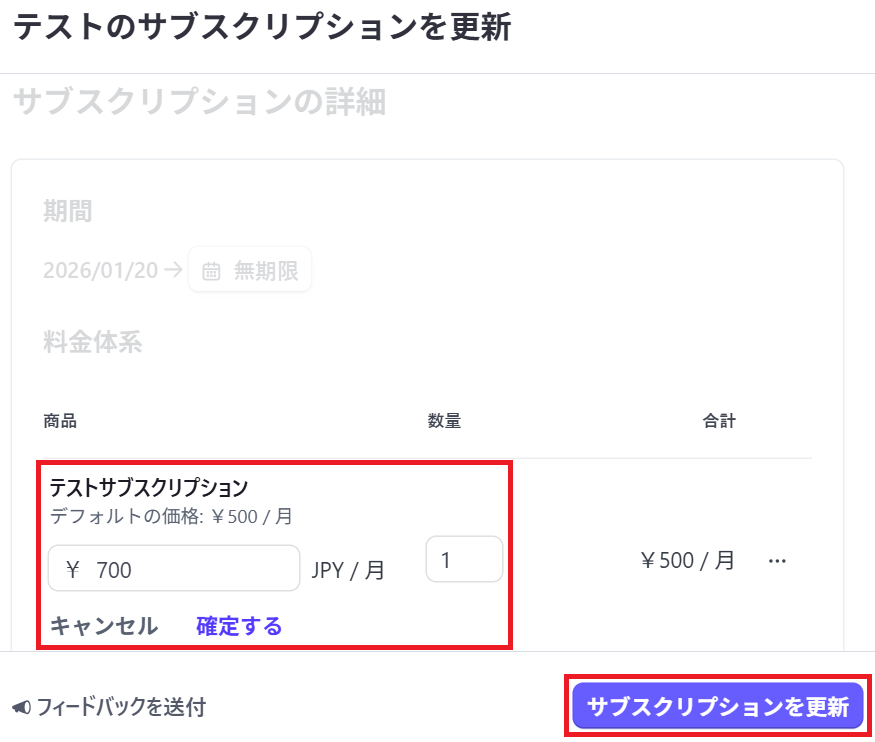Open the 無期限 end date picker
Image resolution: width=875 pixels, height=742 pixels.
click(251, 270)
